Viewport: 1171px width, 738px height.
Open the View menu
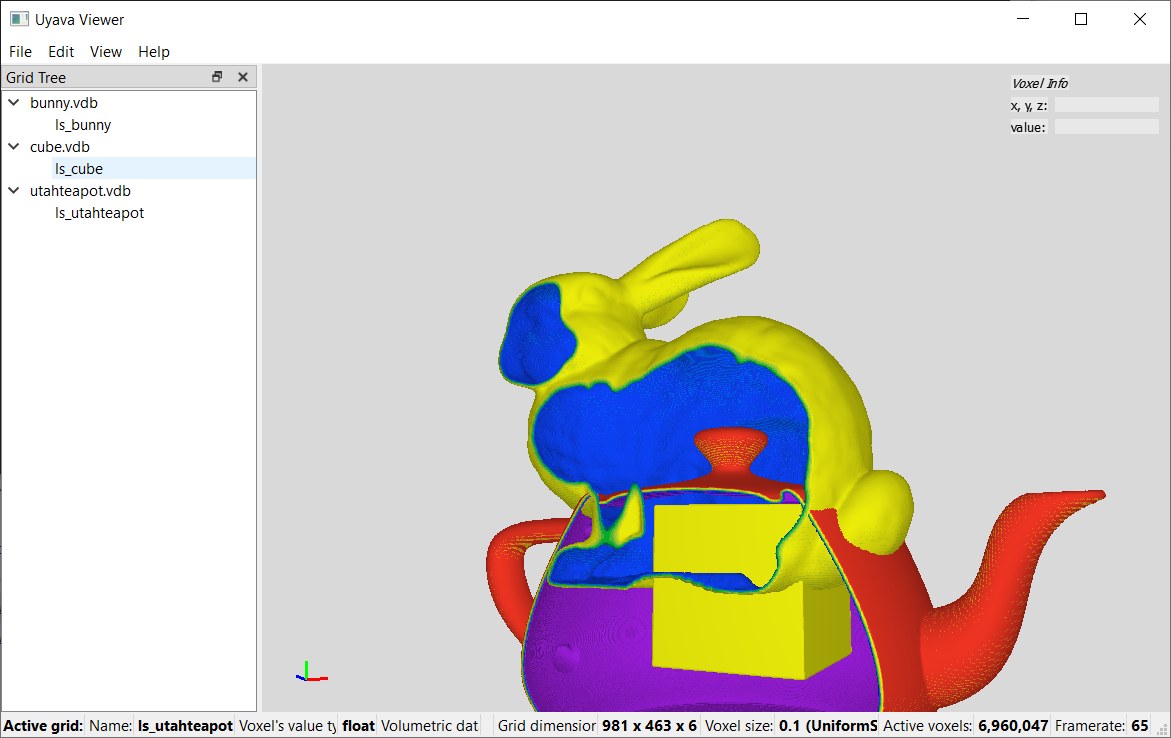(x=105, y=52)
